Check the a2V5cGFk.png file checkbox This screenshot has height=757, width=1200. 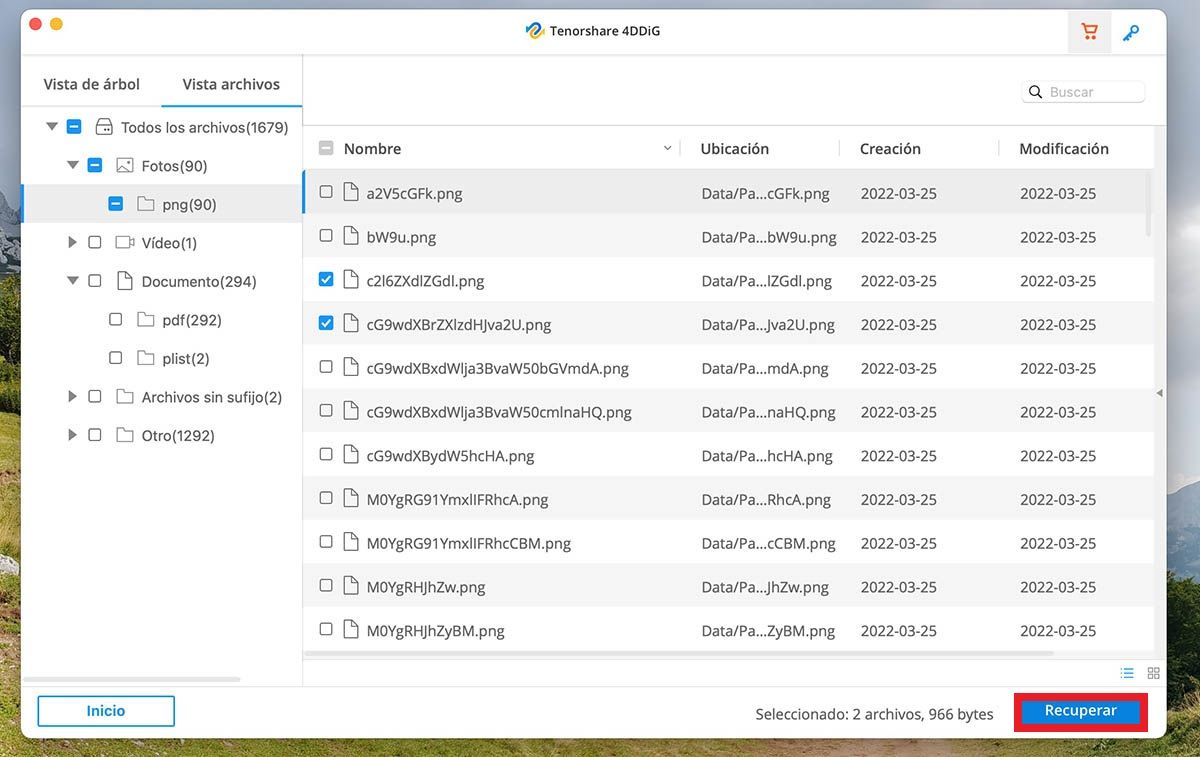(326, 192)
